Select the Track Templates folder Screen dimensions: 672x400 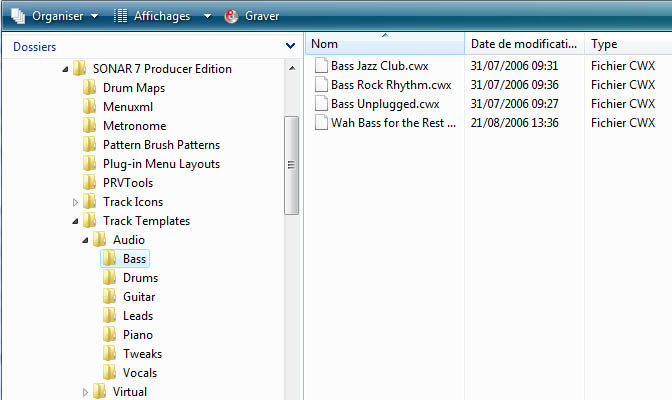146,221
